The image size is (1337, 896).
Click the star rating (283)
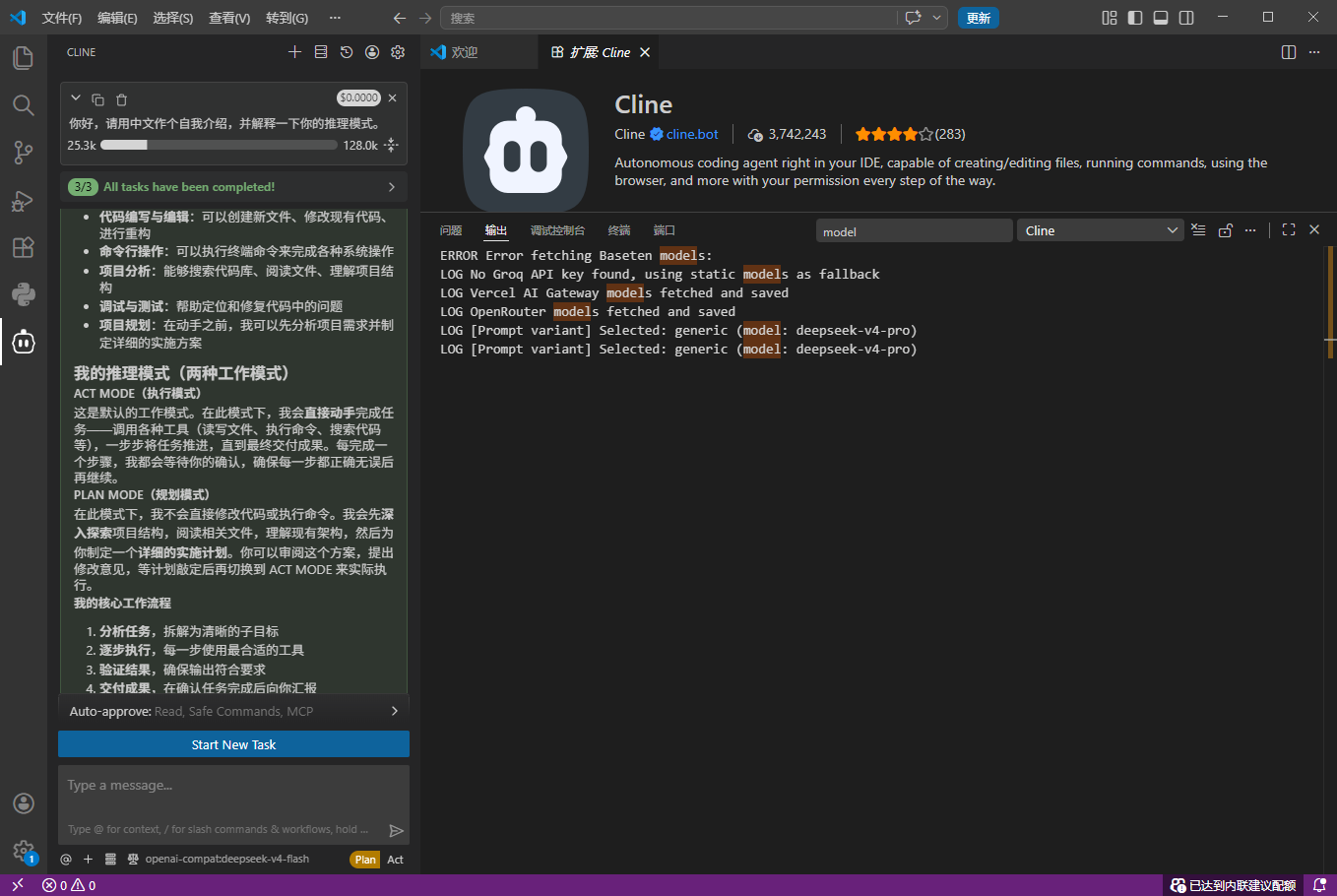pos(910,134)
